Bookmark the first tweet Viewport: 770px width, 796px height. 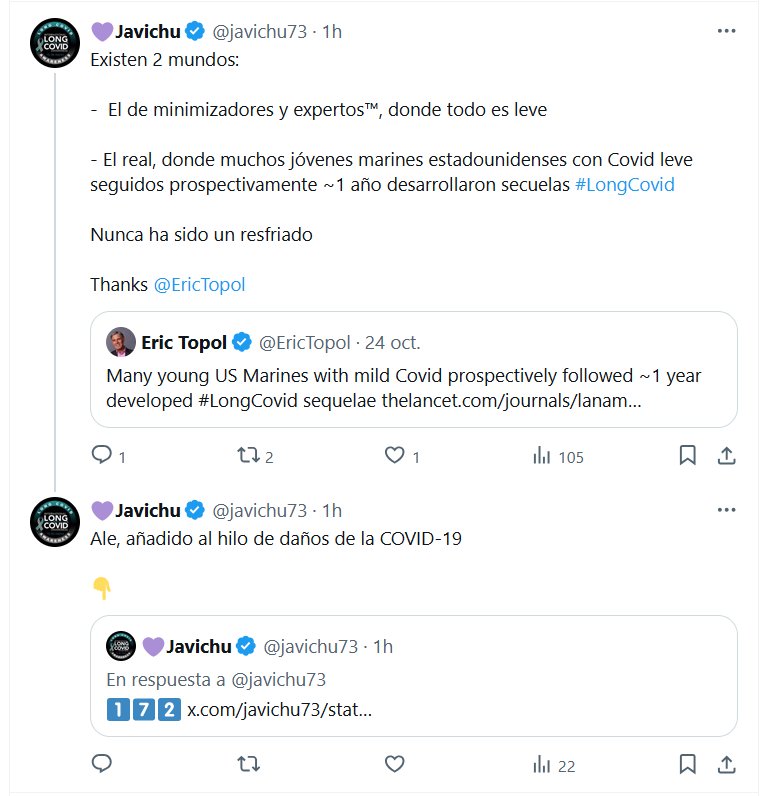[x=688, y=456]
